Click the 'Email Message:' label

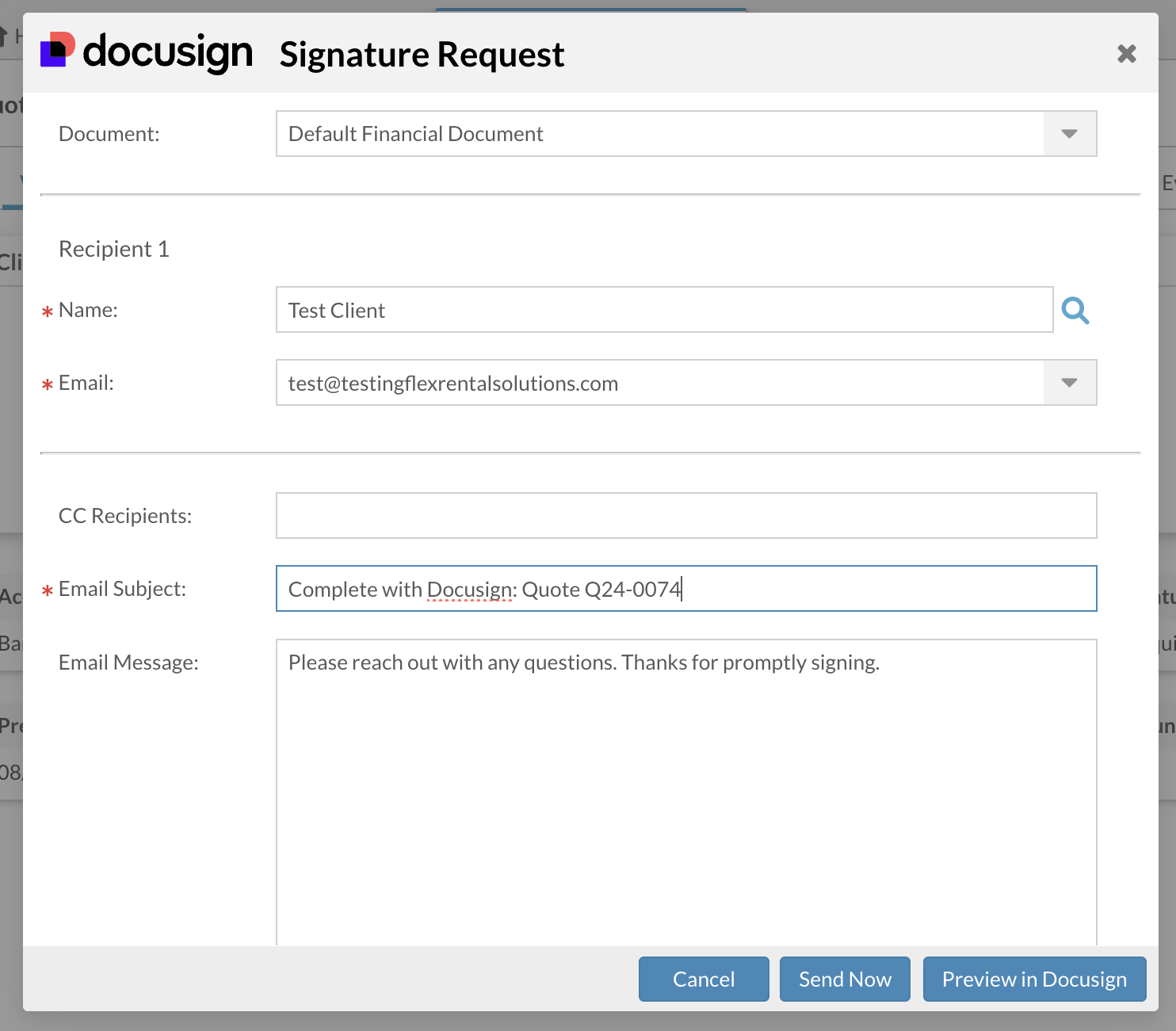[128, 663]
